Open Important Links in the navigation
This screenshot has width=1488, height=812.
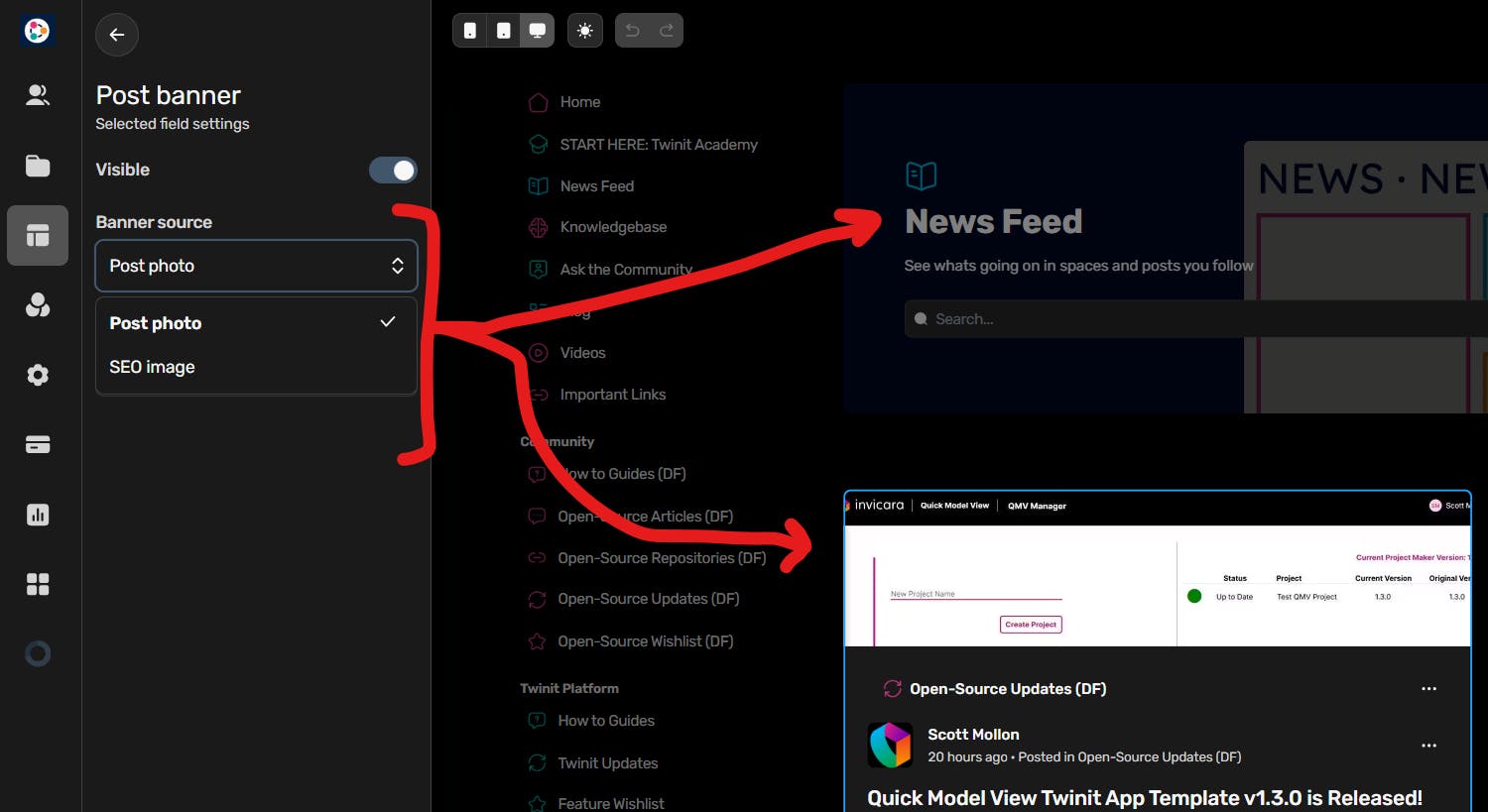click(x=612, y=395)
